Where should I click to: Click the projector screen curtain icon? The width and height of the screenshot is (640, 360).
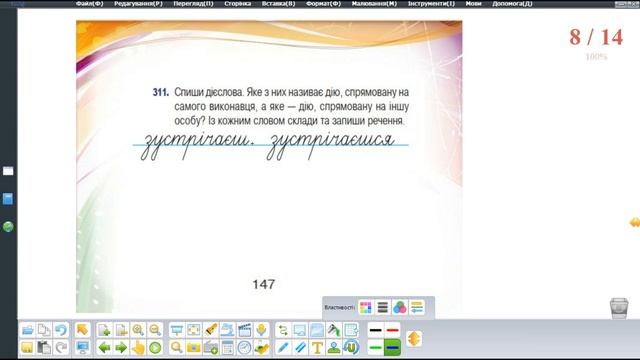[176, 330]
